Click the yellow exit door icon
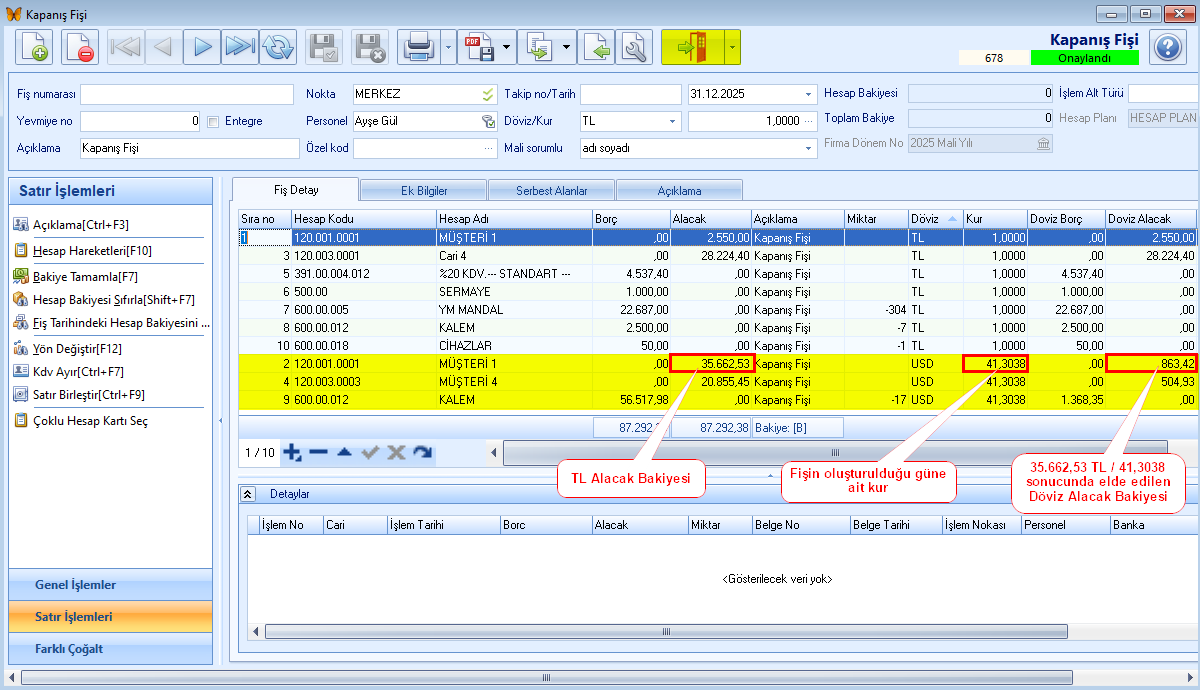 click(x=691, y=47)
